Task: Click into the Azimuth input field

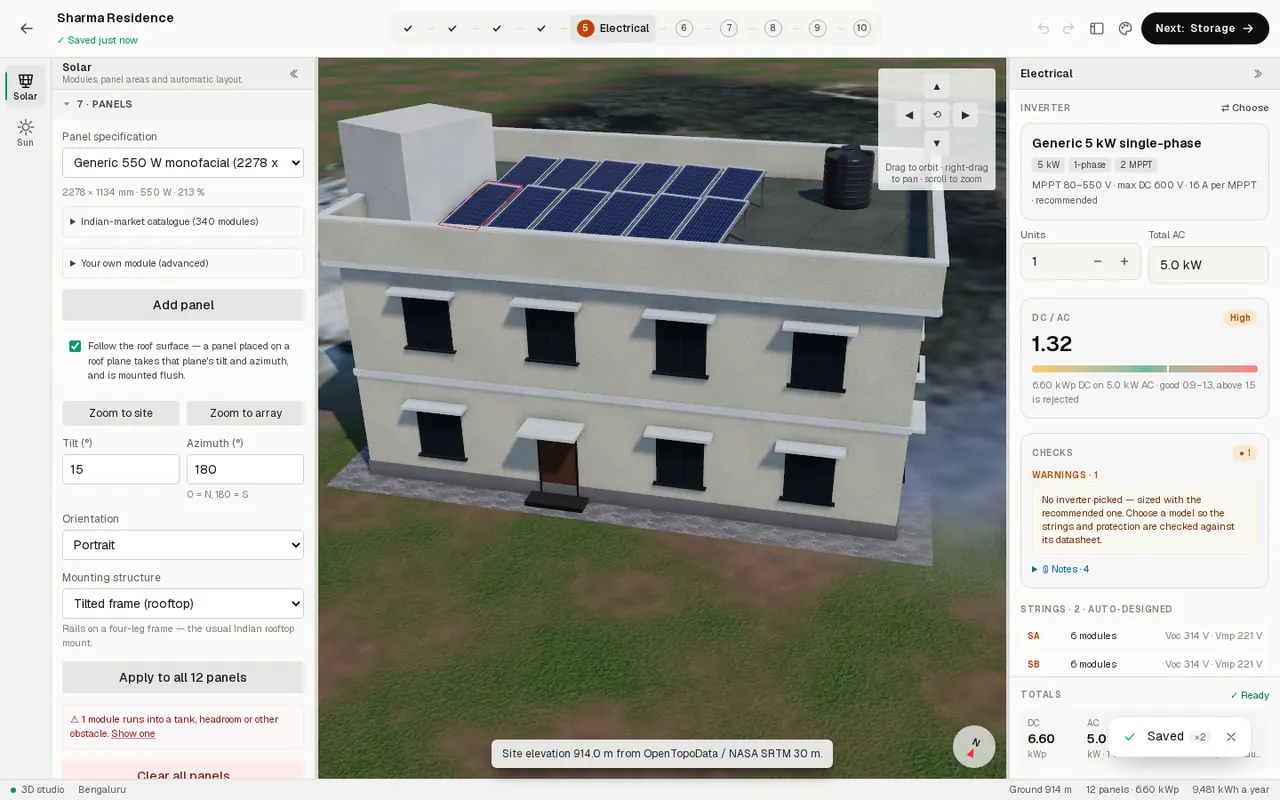Action: [x=245, y=469]
